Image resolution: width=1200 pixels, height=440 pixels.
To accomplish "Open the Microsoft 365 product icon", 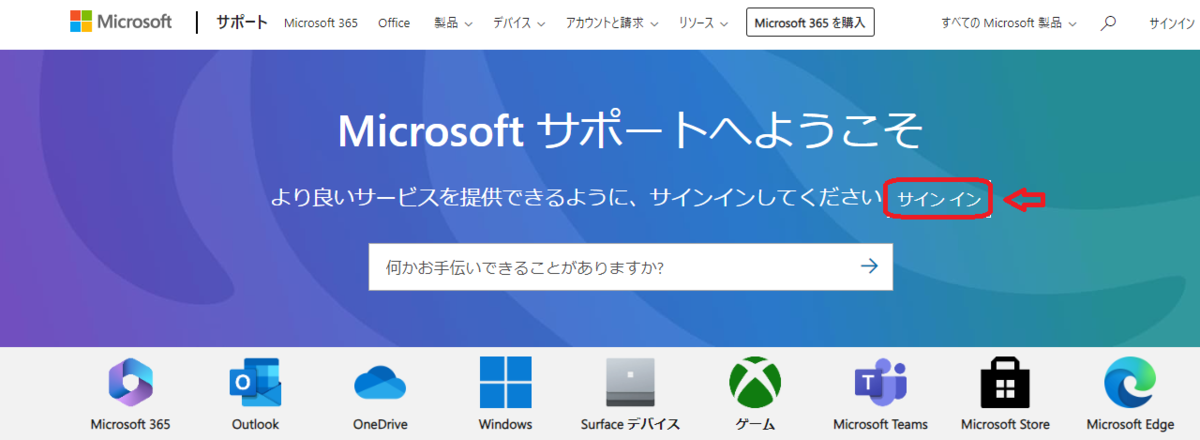I will (x=130, y=382).
